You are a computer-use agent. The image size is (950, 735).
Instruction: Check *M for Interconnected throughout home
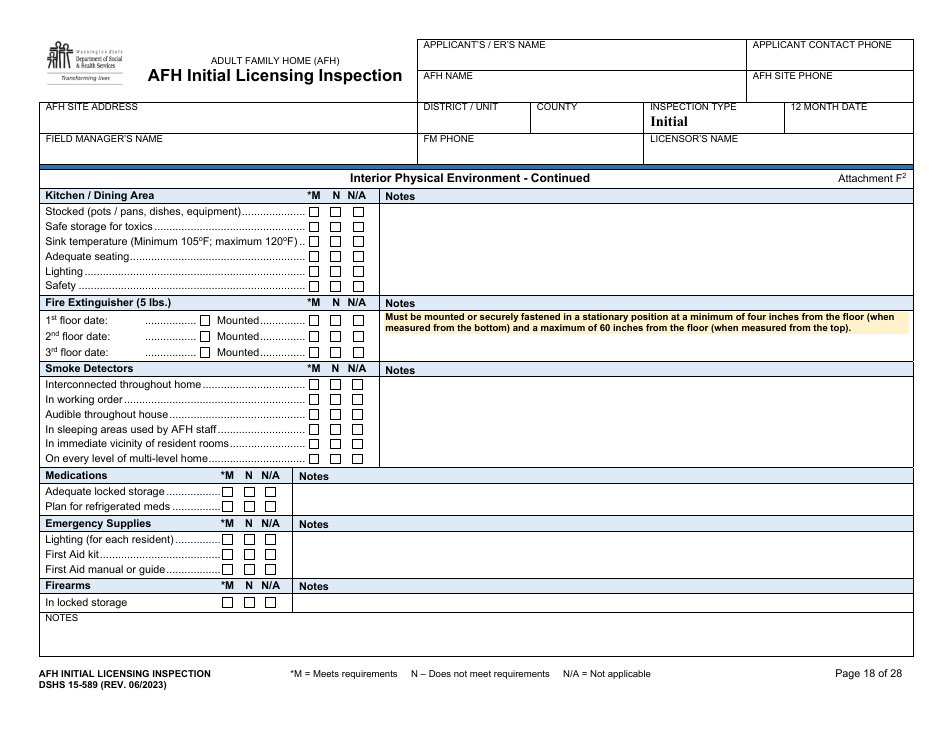(x=313, y=384)
